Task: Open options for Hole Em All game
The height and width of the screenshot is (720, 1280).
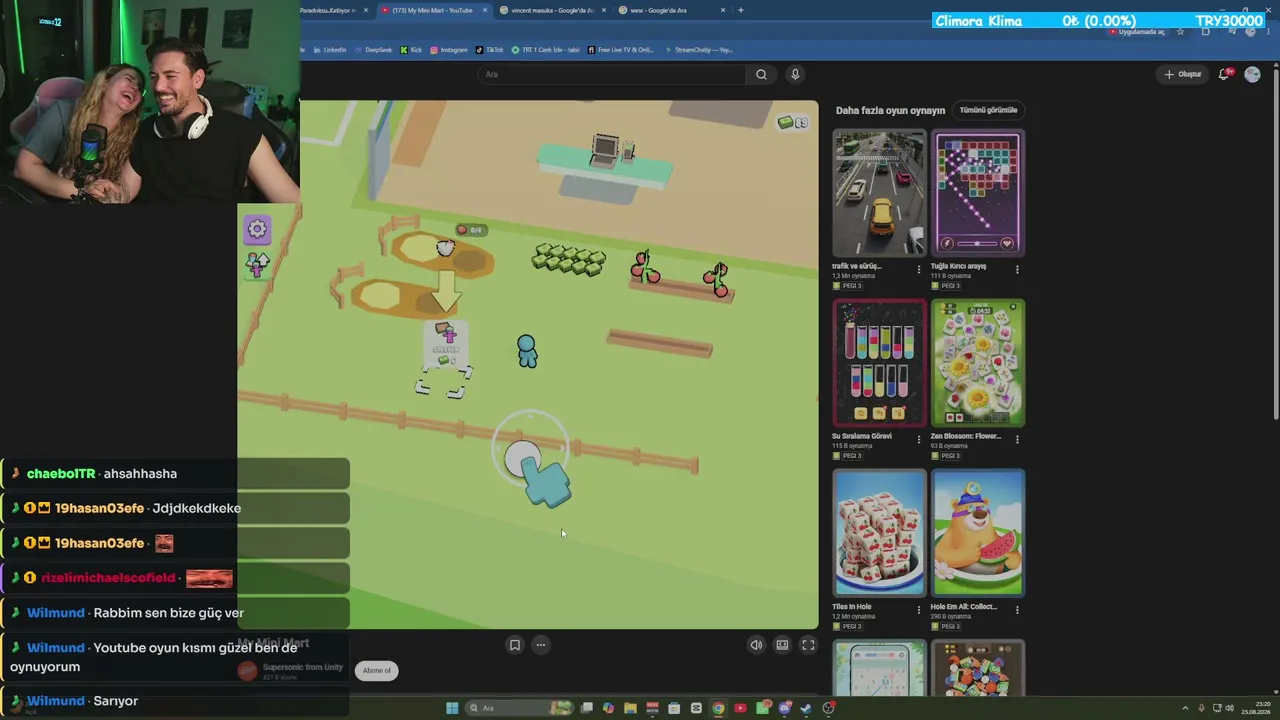Action: pos(1017,609)
